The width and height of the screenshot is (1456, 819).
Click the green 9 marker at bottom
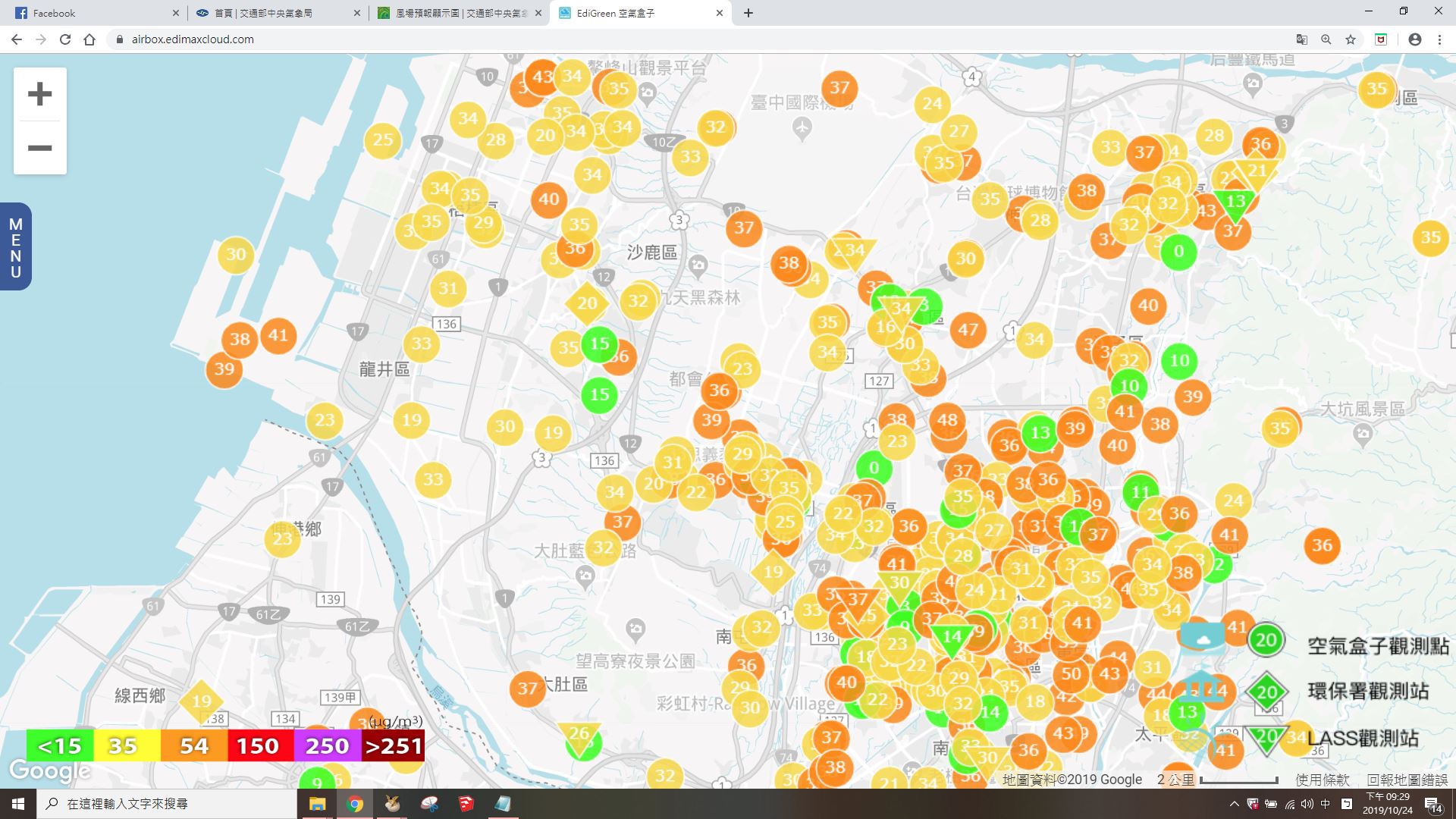(x=317, y=781)
